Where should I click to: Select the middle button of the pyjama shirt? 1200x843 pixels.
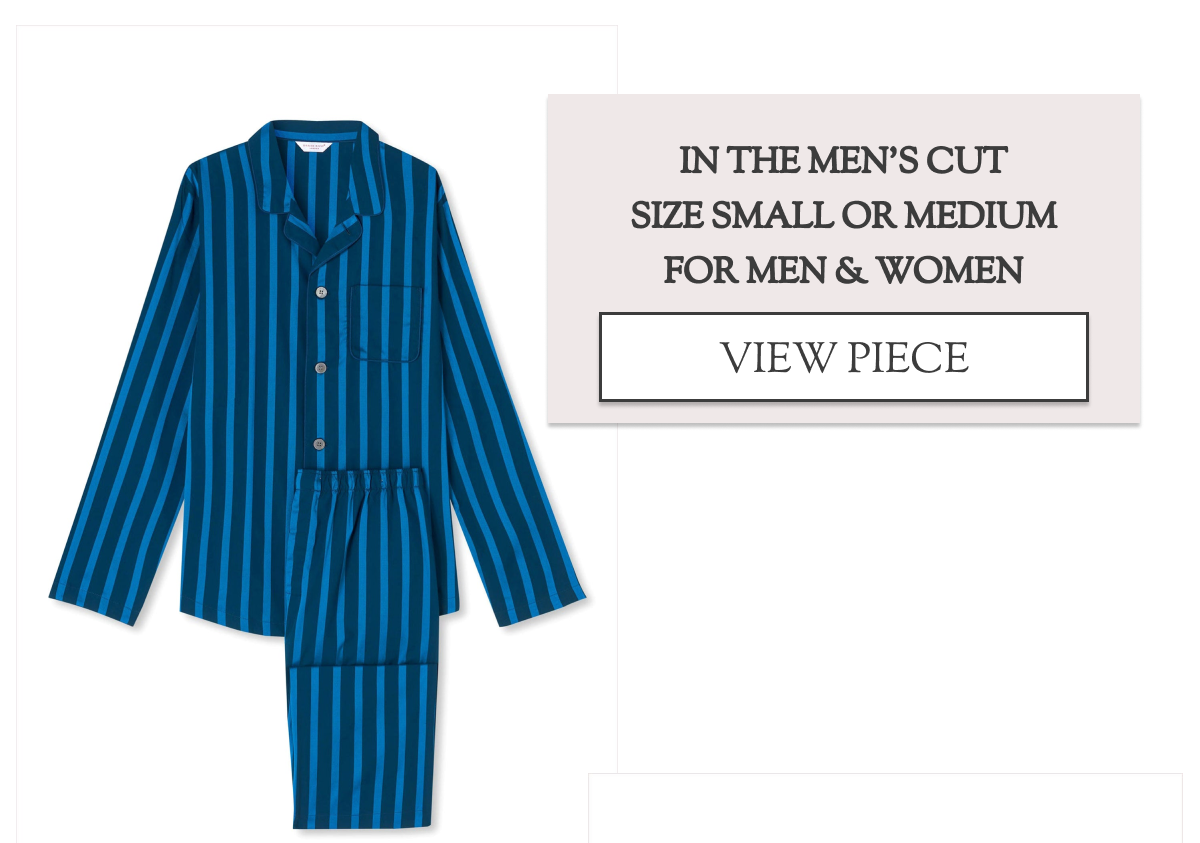click(x=320, y=368)
